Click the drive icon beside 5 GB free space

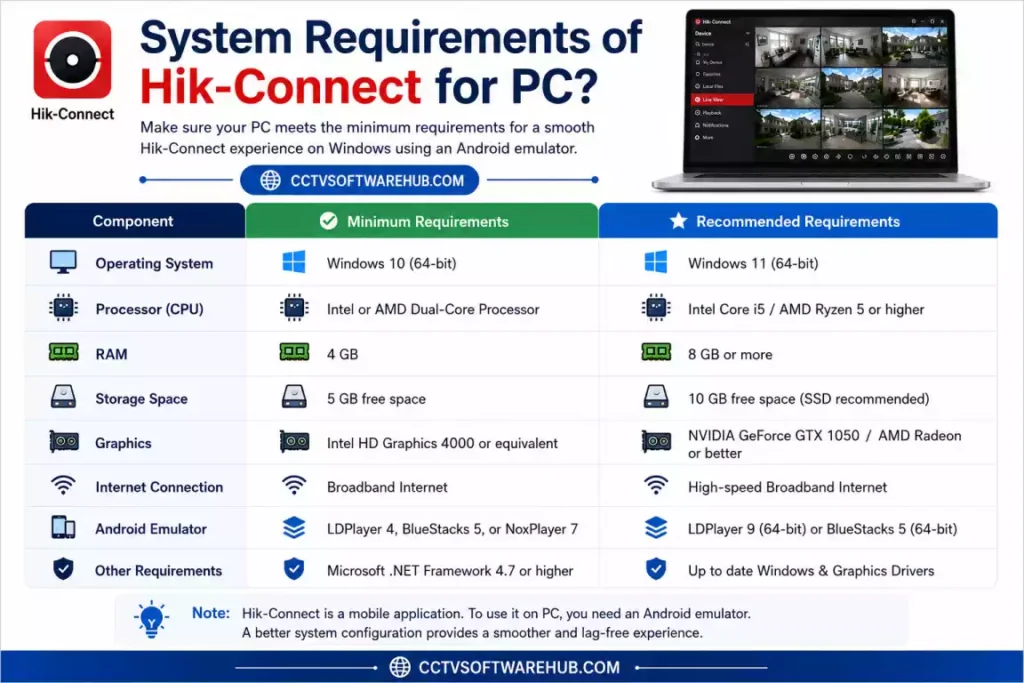coord(294,397)
